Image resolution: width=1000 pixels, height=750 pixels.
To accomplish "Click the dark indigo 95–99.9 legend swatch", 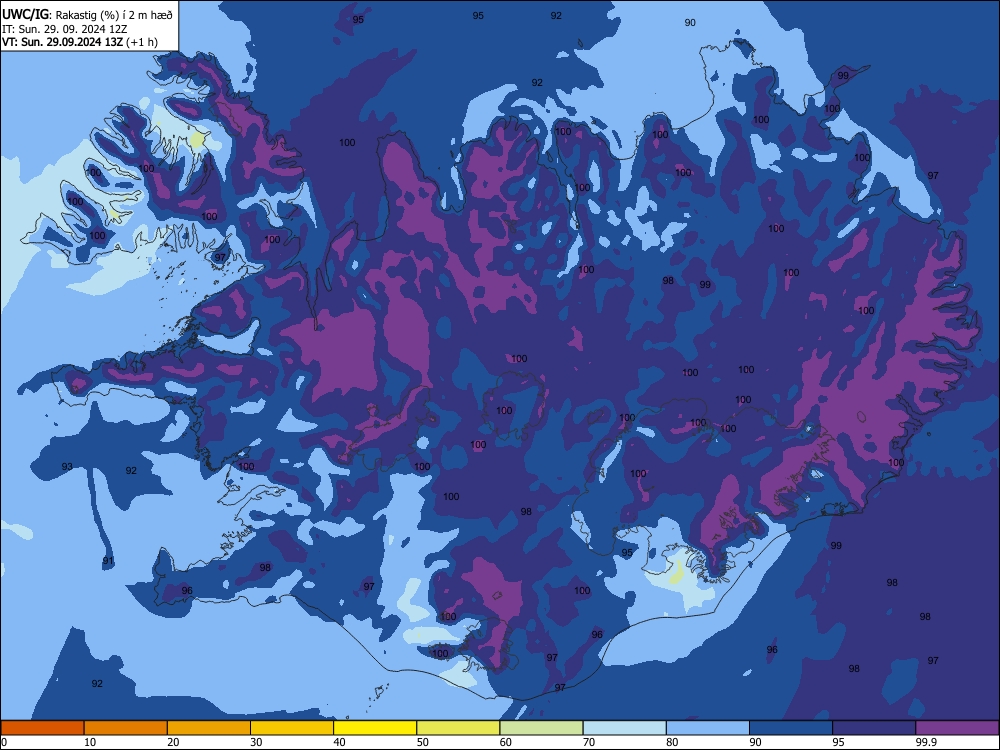I will pos(874,728).
